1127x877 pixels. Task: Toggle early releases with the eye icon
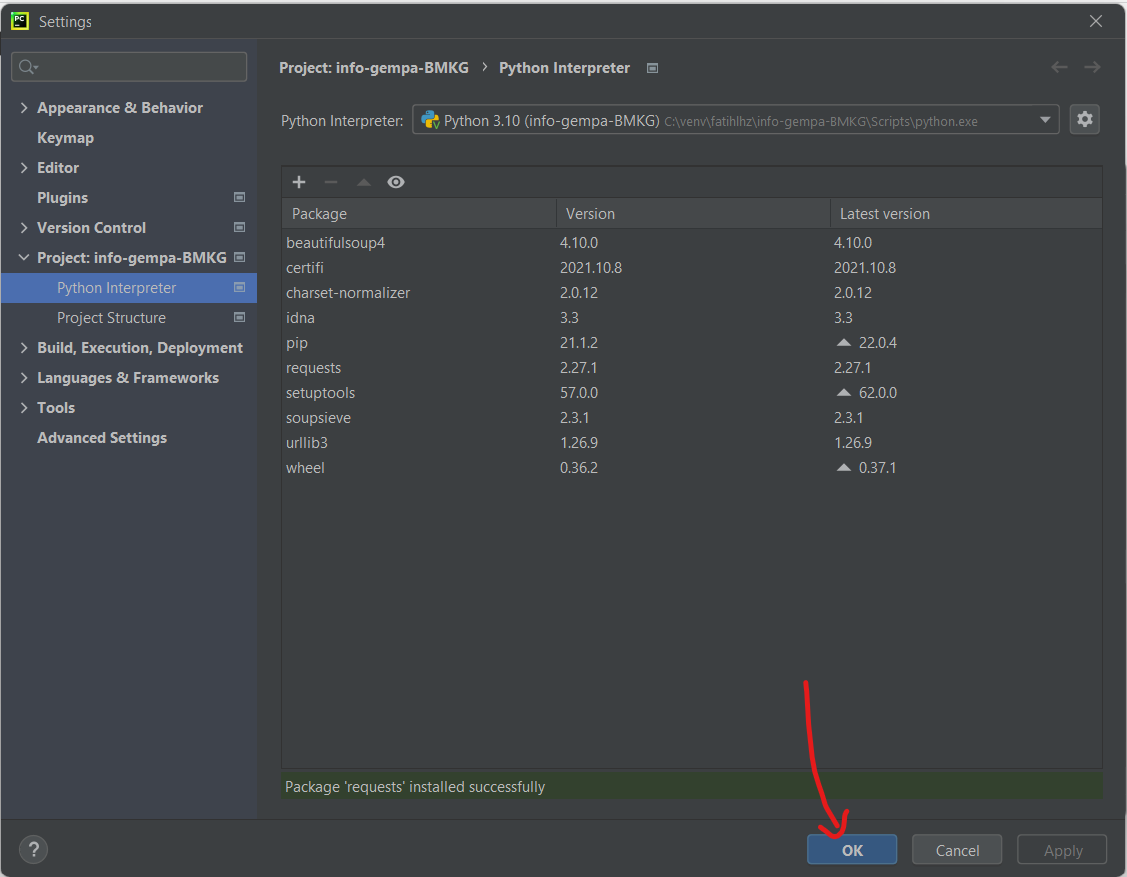(x=396, y=182)
